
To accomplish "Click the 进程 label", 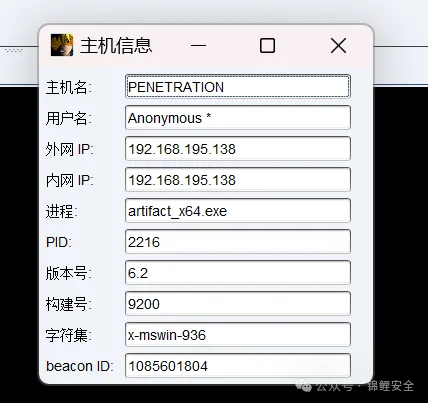I will [x=61, y=211].
